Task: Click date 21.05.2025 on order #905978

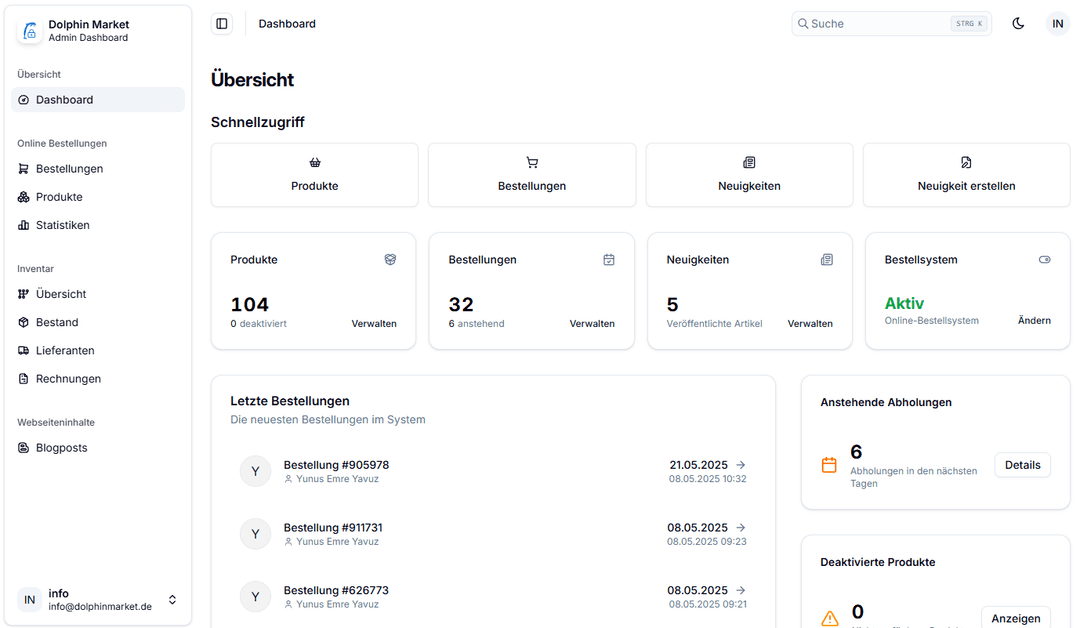Action: click(x=698, y=465)
